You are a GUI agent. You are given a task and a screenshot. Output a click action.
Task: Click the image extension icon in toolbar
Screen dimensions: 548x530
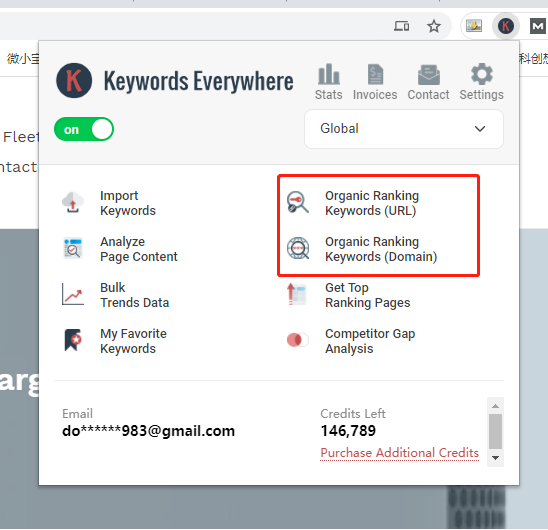pos(474,26)
